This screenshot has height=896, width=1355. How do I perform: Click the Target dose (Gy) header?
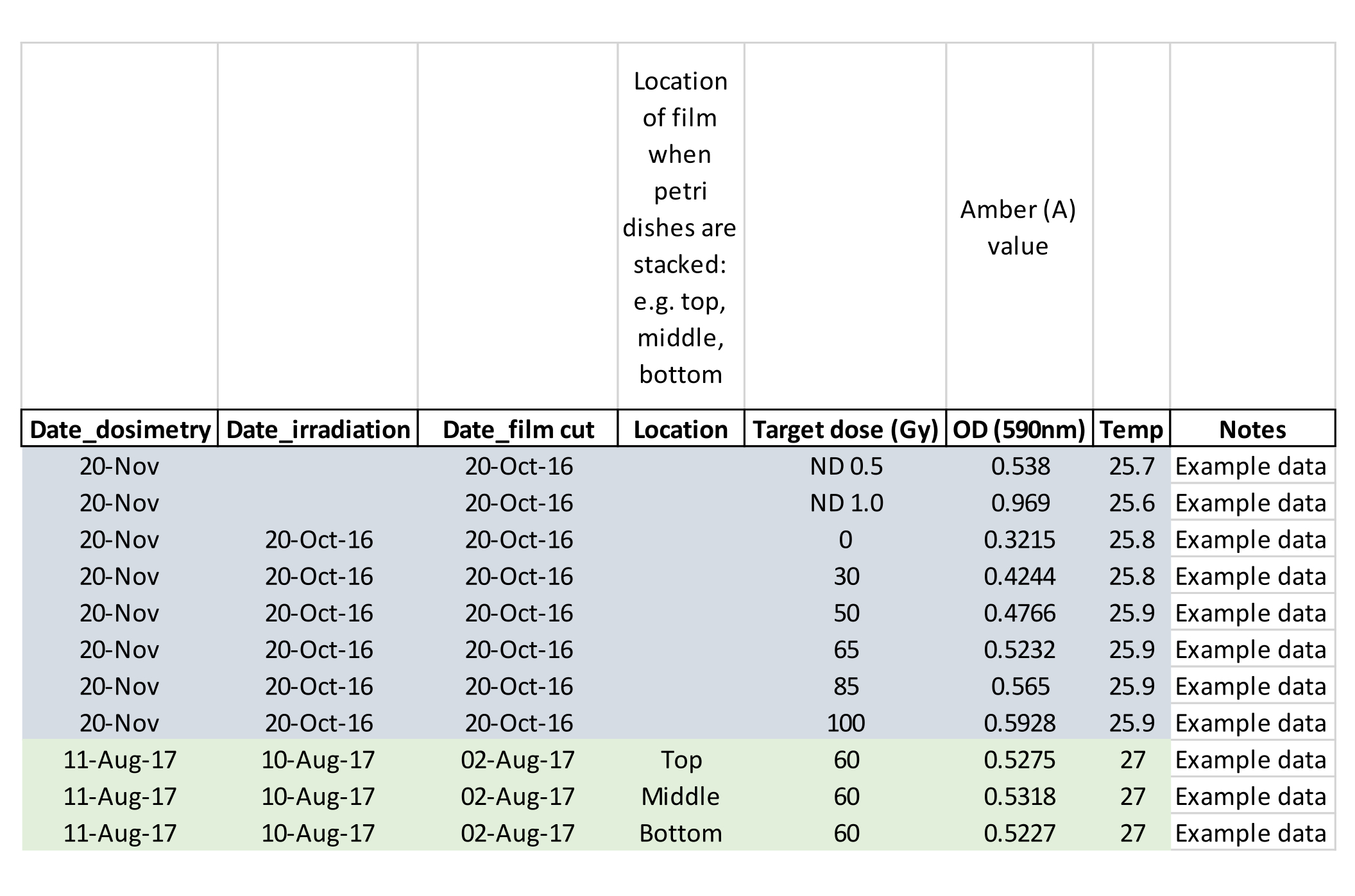846,429
